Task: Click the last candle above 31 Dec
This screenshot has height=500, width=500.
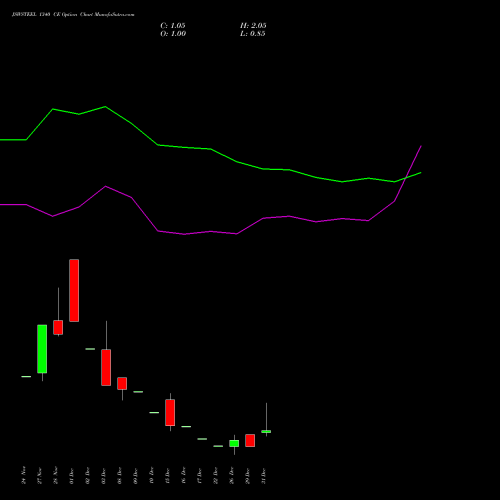Action: 266,431
